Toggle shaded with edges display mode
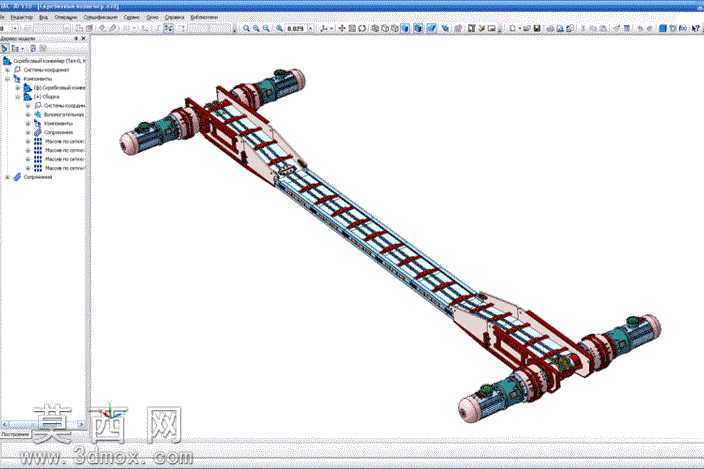Screen dimensions: 704x469 tap(418, 28)
